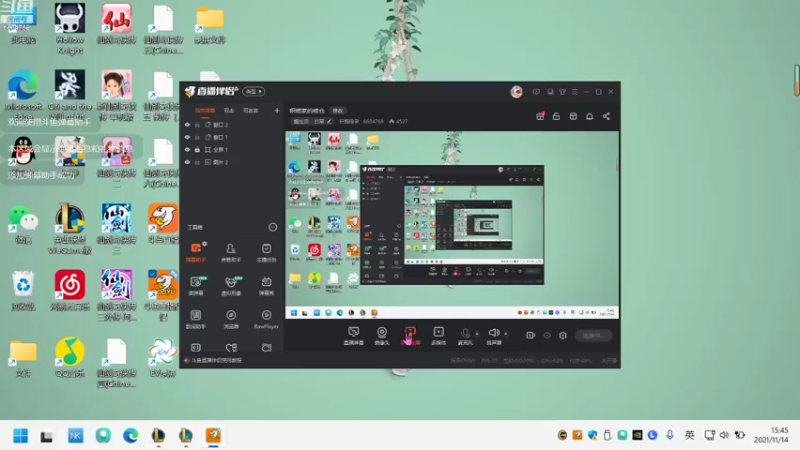Lock the 窗口2 source
Screen dimensions: 800x450
coord(197,124)
